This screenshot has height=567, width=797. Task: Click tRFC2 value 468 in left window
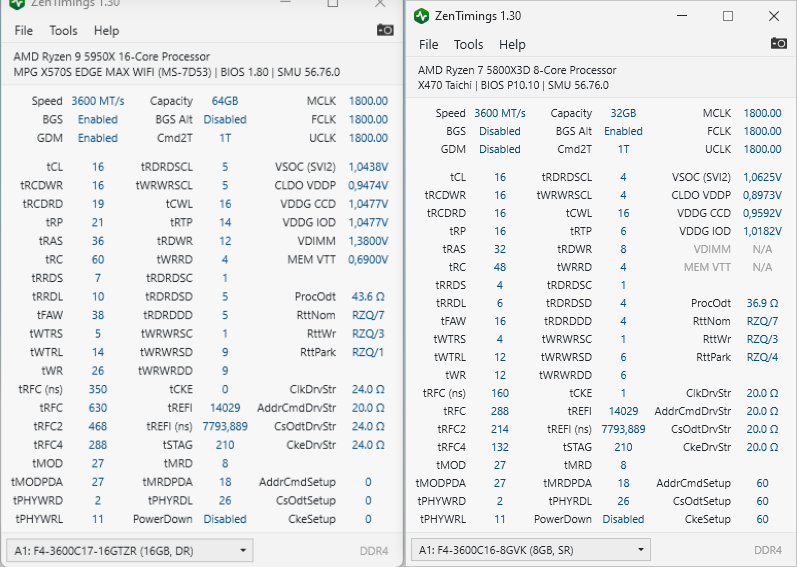[98, 426]
